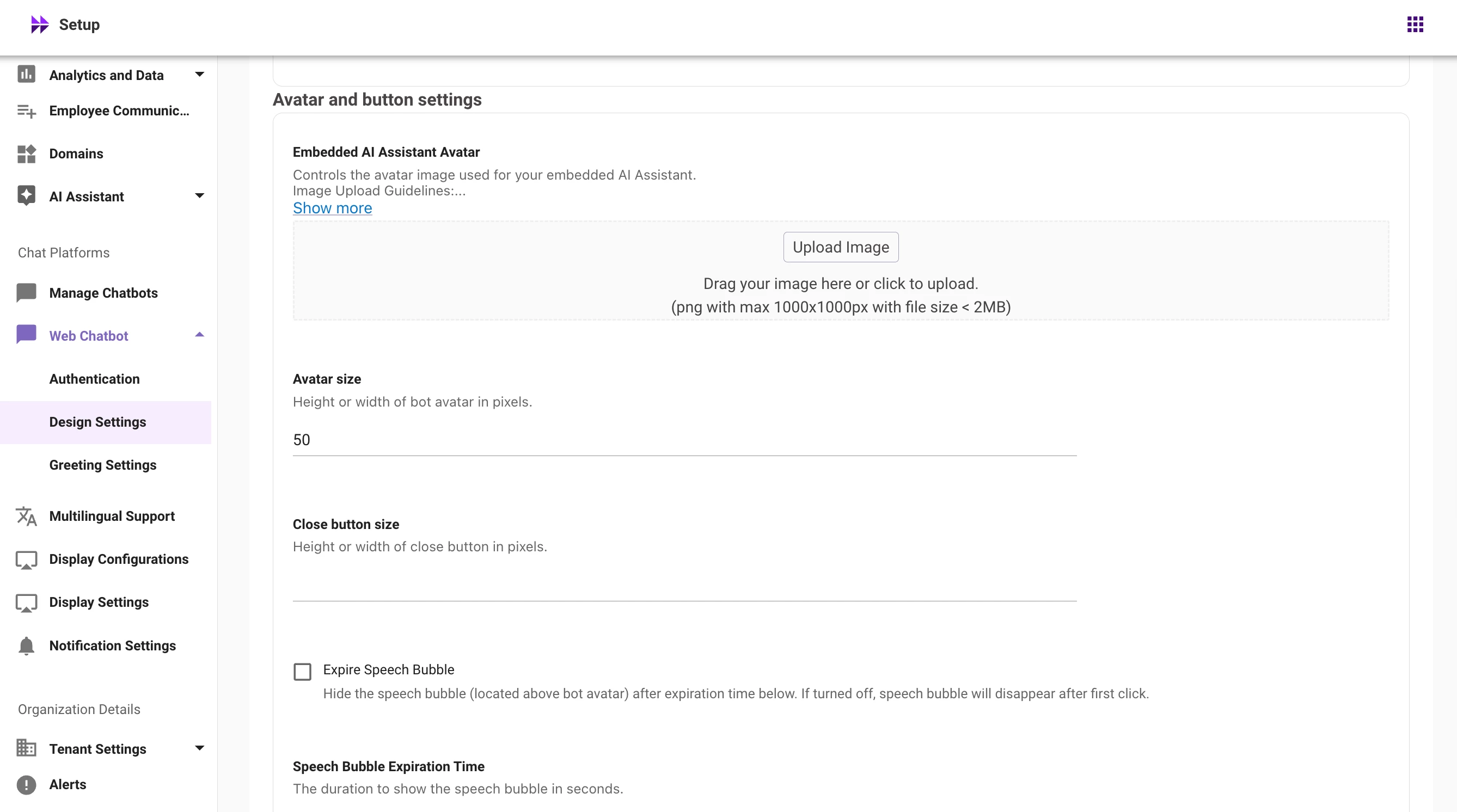This screenshot has width=1457, height=812.
Task: Click the Analytics and Data chart icon
Action: [26, 75]
